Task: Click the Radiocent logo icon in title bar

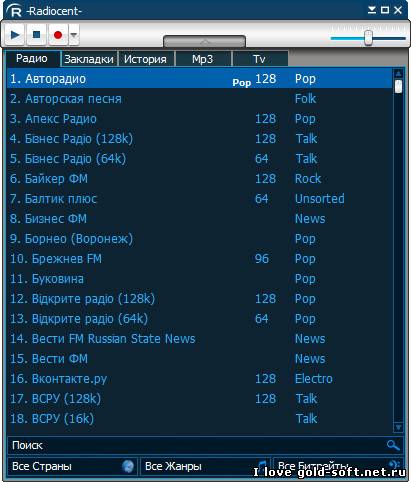Action: (x=14, y=11)
